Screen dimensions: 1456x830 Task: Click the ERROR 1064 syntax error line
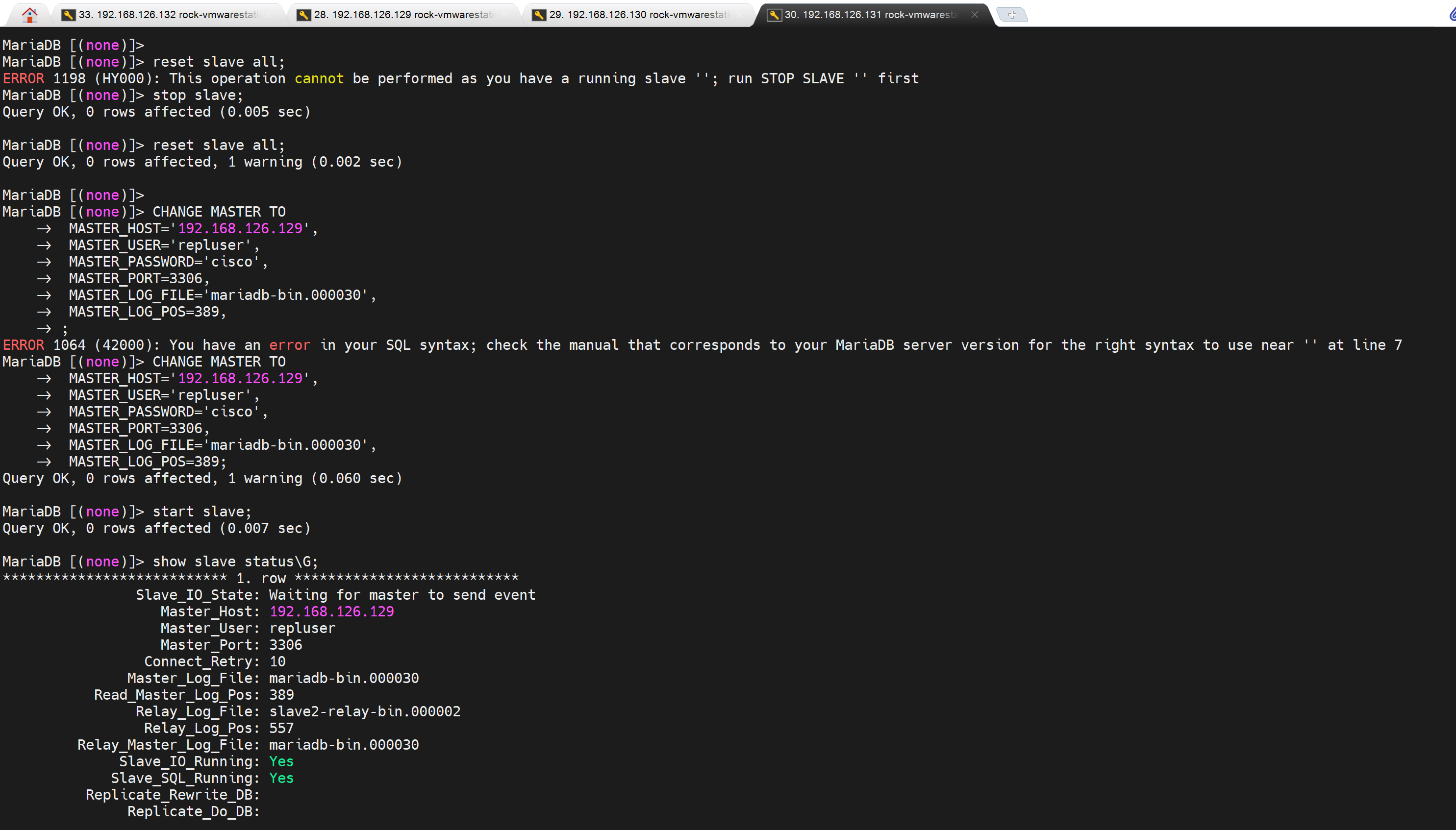coord(702,345)
